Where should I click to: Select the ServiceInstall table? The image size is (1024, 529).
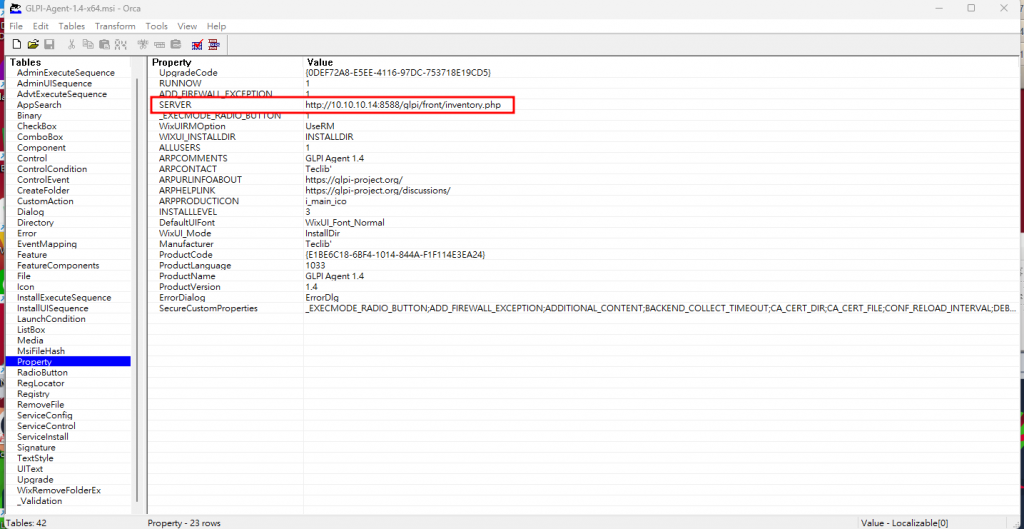[x=43, y=436]
